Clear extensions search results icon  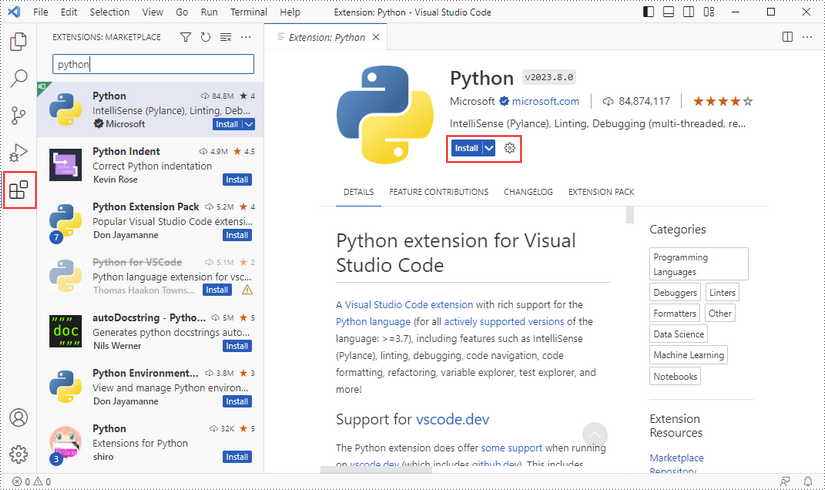click(x=225, y=37)
